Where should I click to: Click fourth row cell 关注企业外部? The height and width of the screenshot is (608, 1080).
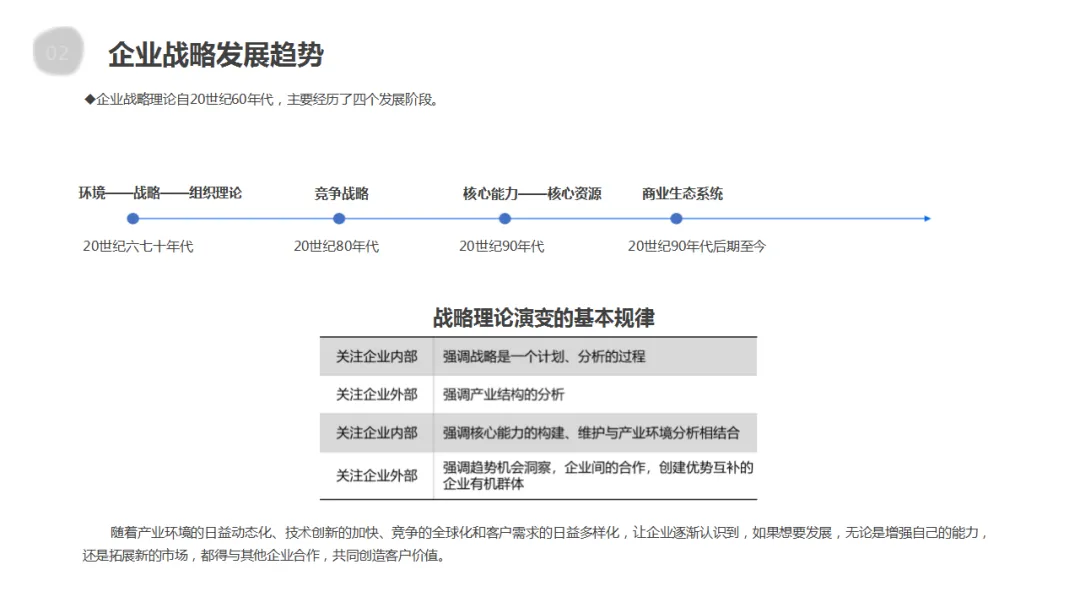377,476
